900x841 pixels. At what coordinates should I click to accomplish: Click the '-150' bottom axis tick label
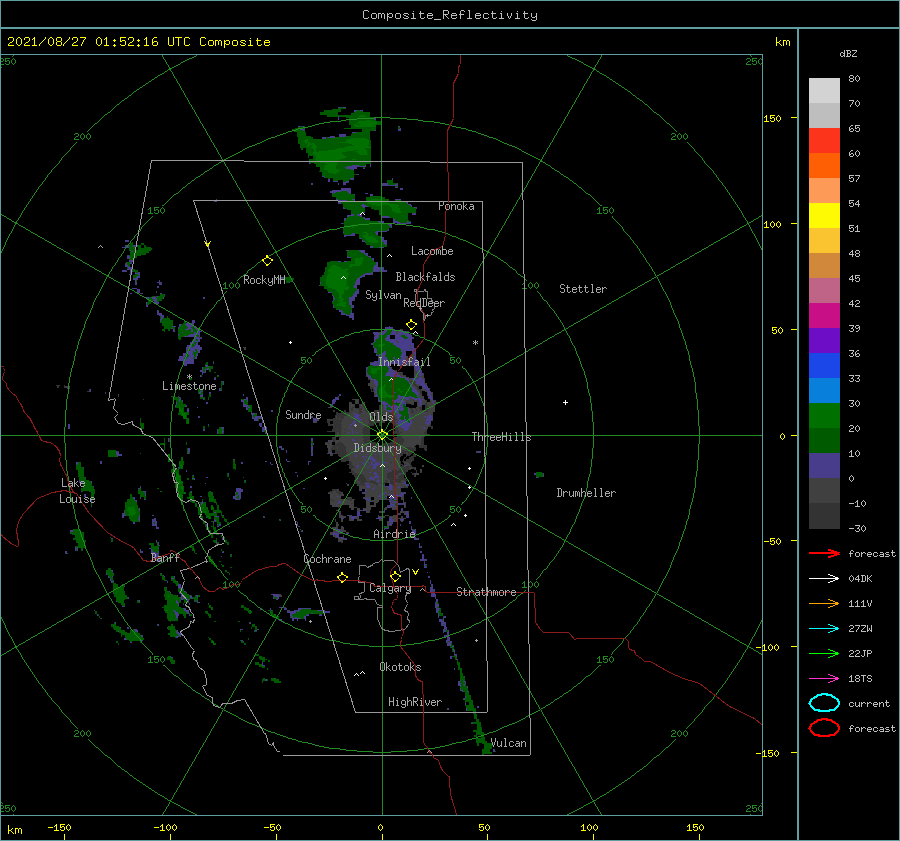[59, 827]
